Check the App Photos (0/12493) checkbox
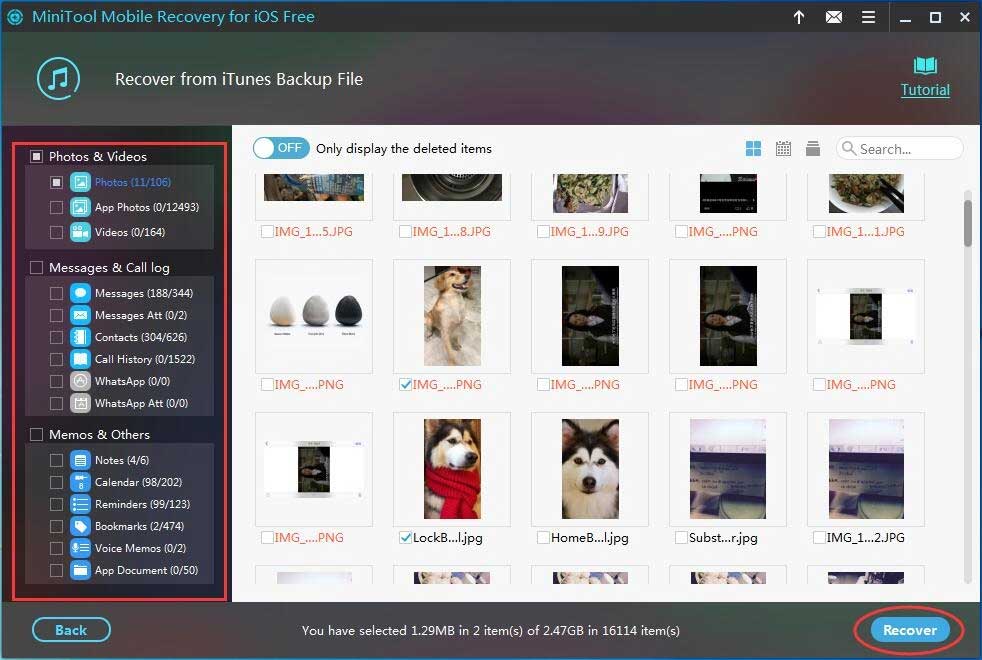Viewport: 982px width, 660px height. tap(56, 207)
